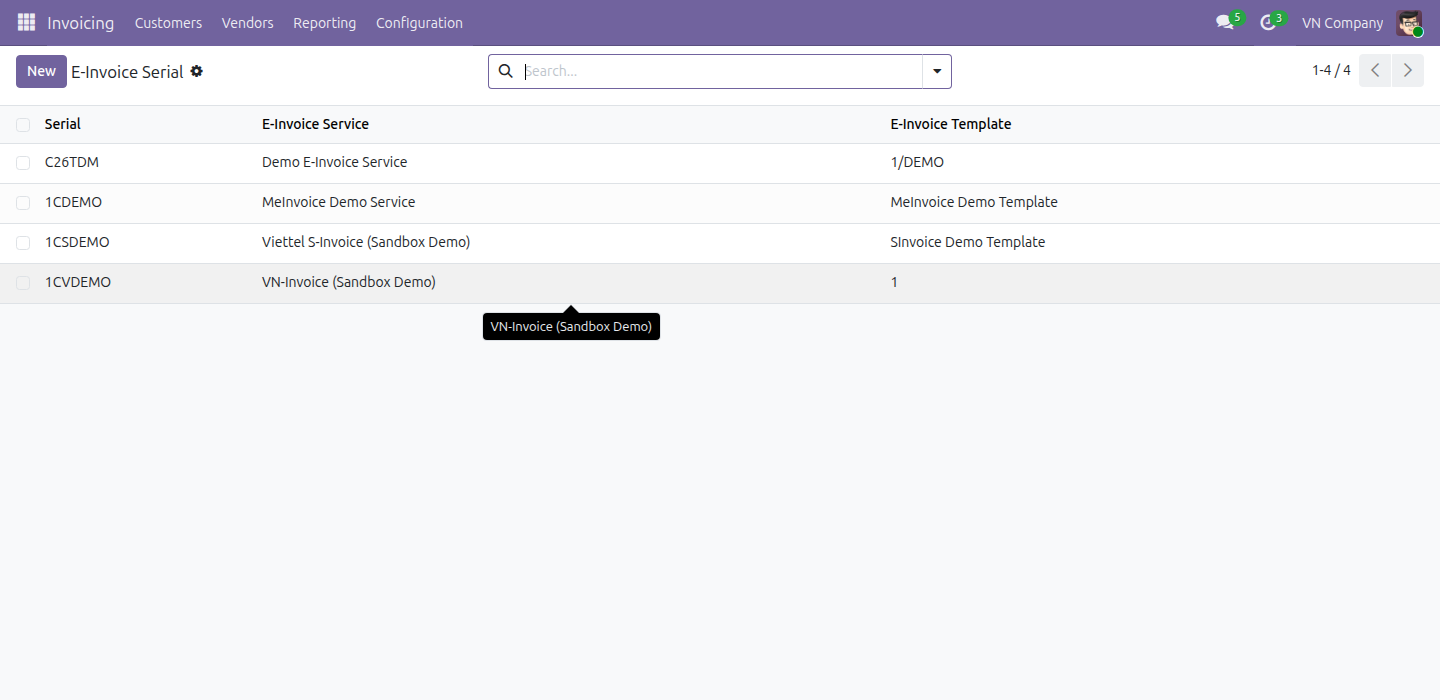
Task: Open the Reporting menu
Action: coord(324,22)
